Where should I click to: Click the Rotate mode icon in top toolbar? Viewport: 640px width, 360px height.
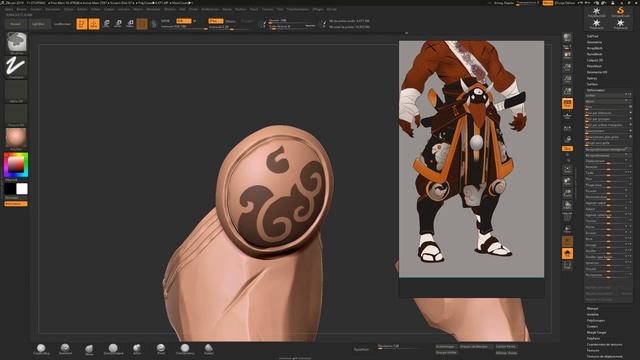tap(130, 24)
